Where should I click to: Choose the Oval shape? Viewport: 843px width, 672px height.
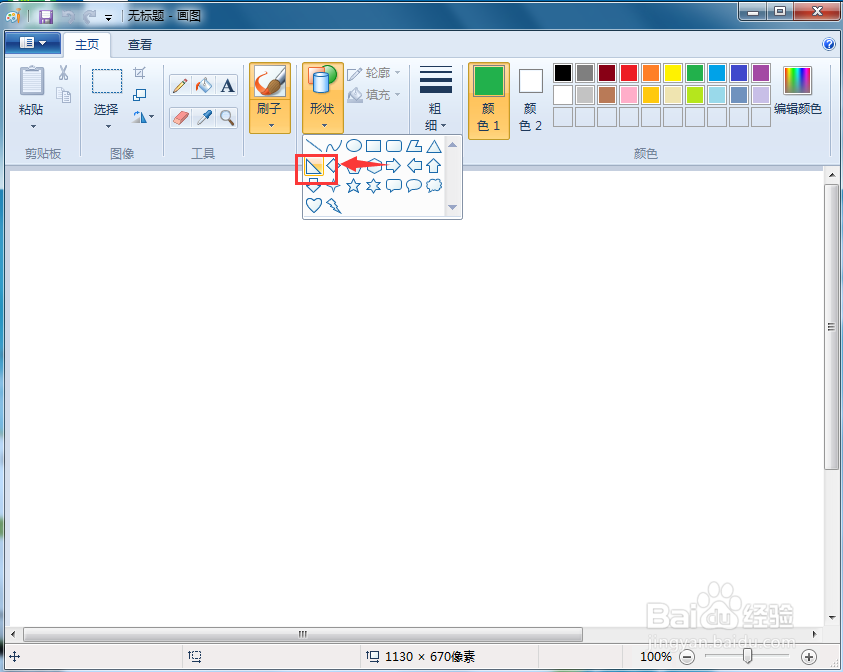click(x=353, y=146)
